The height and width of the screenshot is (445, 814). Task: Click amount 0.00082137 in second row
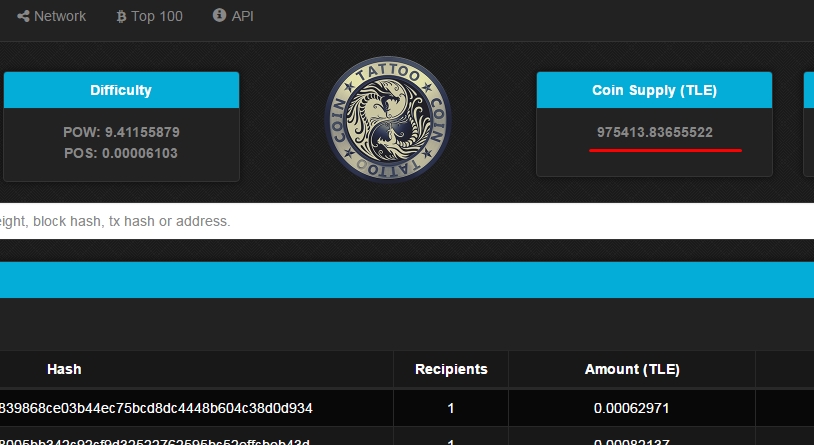(632, 442)
